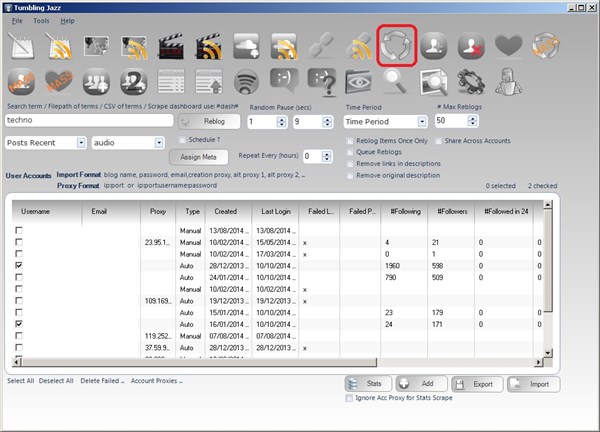The height and width of the screenshot is (432, 600).
Task: Click the table list icon
Action: [171, 81]
